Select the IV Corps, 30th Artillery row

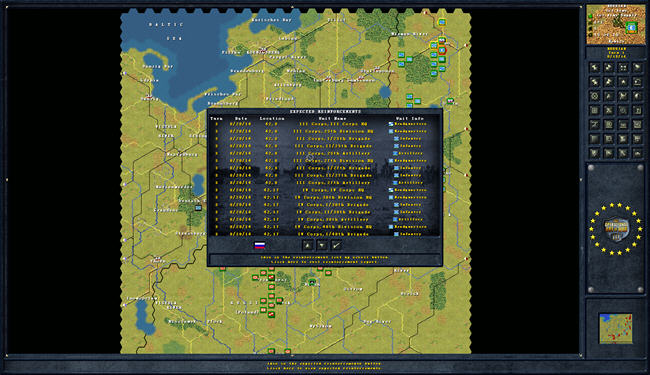click(x=325, y=220)
